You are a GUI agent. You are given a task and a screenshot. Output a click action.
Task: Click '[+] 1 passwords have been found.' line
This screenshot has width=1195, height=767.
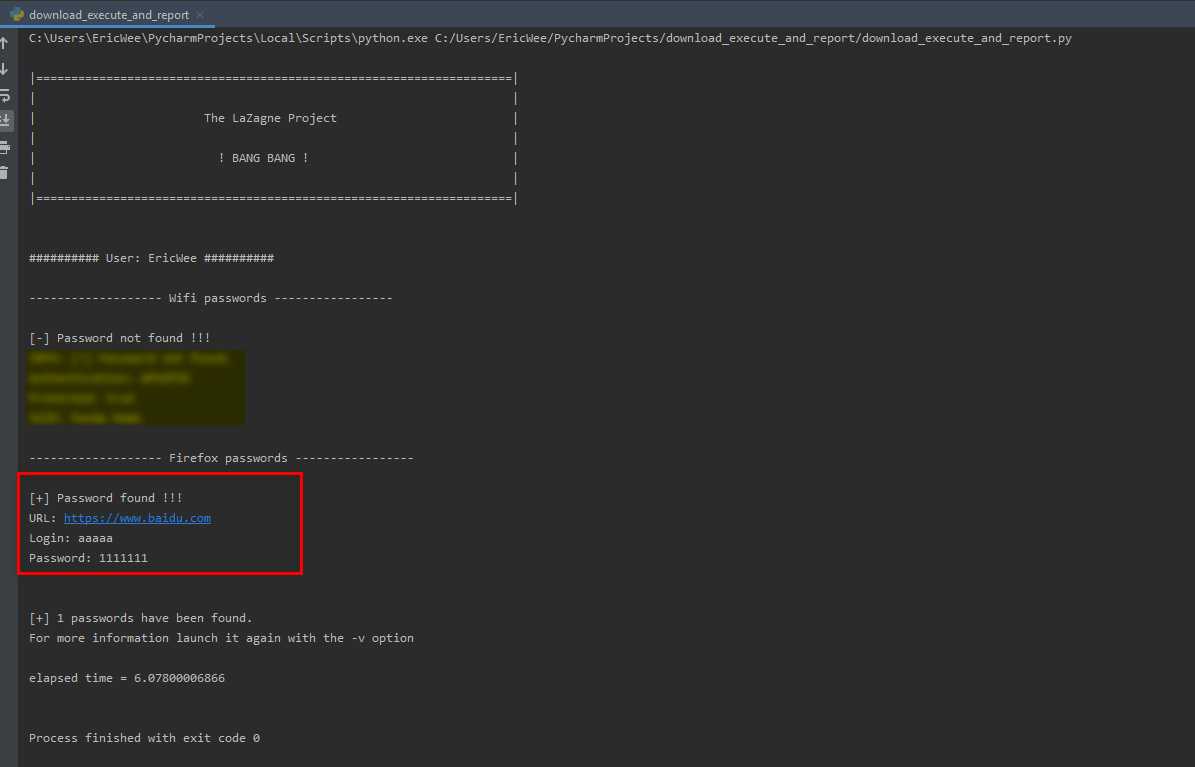tap(140, 618)
